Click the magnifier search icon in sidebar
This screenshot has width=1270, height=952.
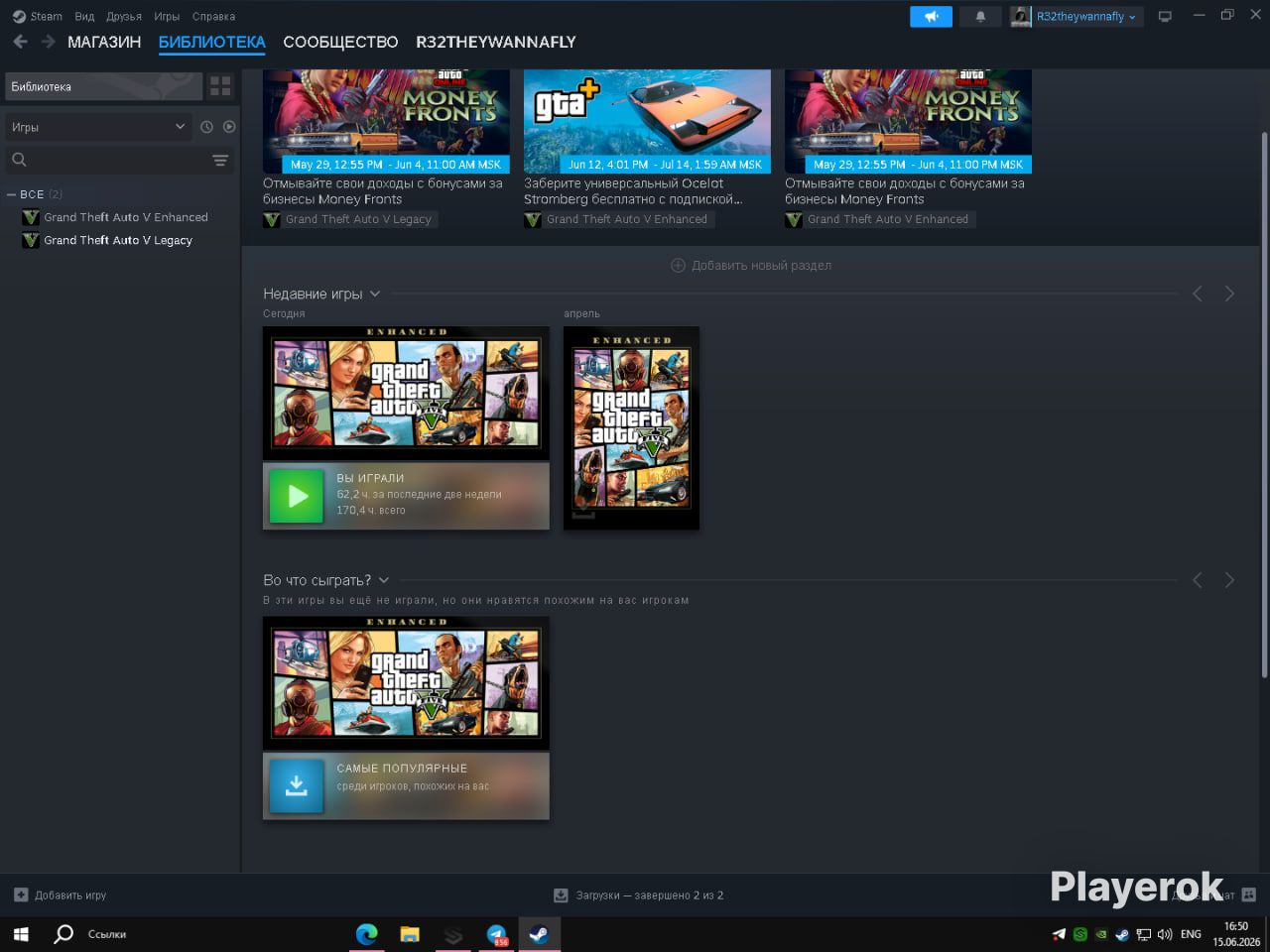point(19,160)
